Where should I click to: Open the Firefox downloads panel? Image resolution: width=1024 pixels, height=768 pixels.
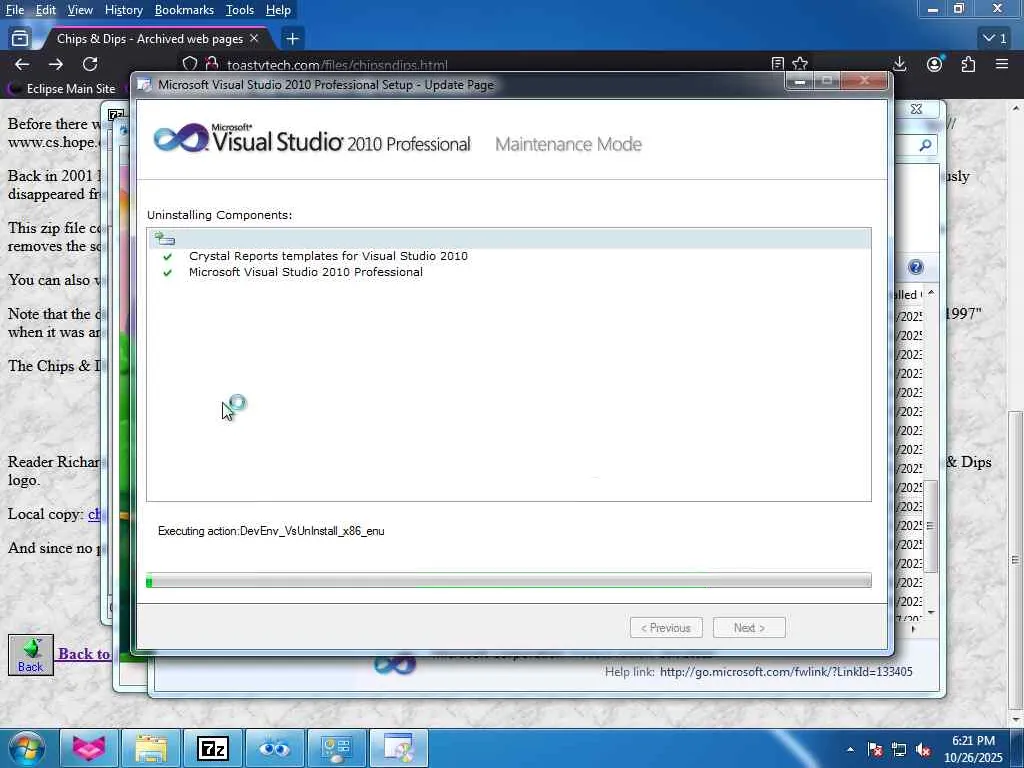point(899,63)
